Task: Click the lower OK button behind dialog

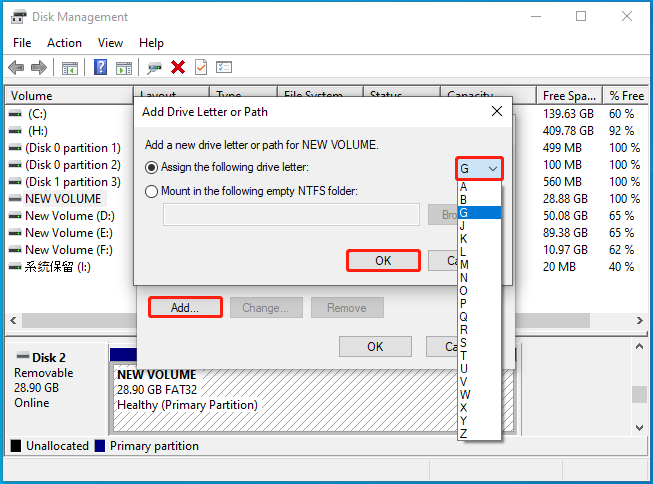Action: point(375,347)
